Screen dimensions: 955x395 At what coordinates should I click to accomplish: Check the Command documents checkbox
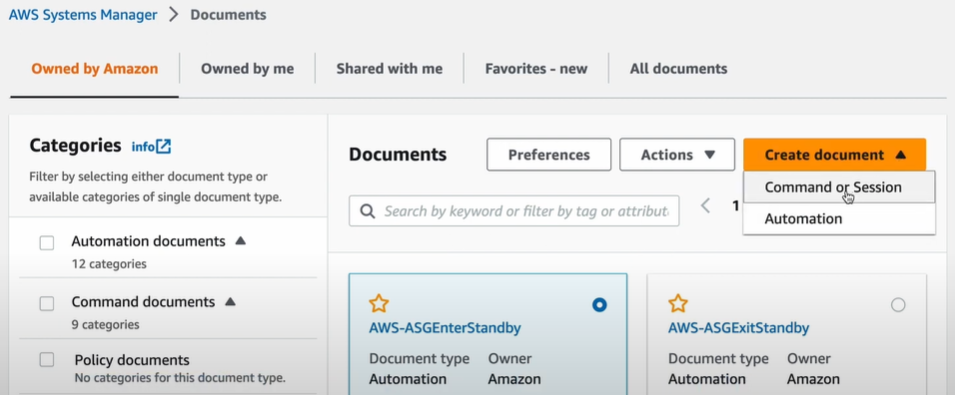click(47, 303)
